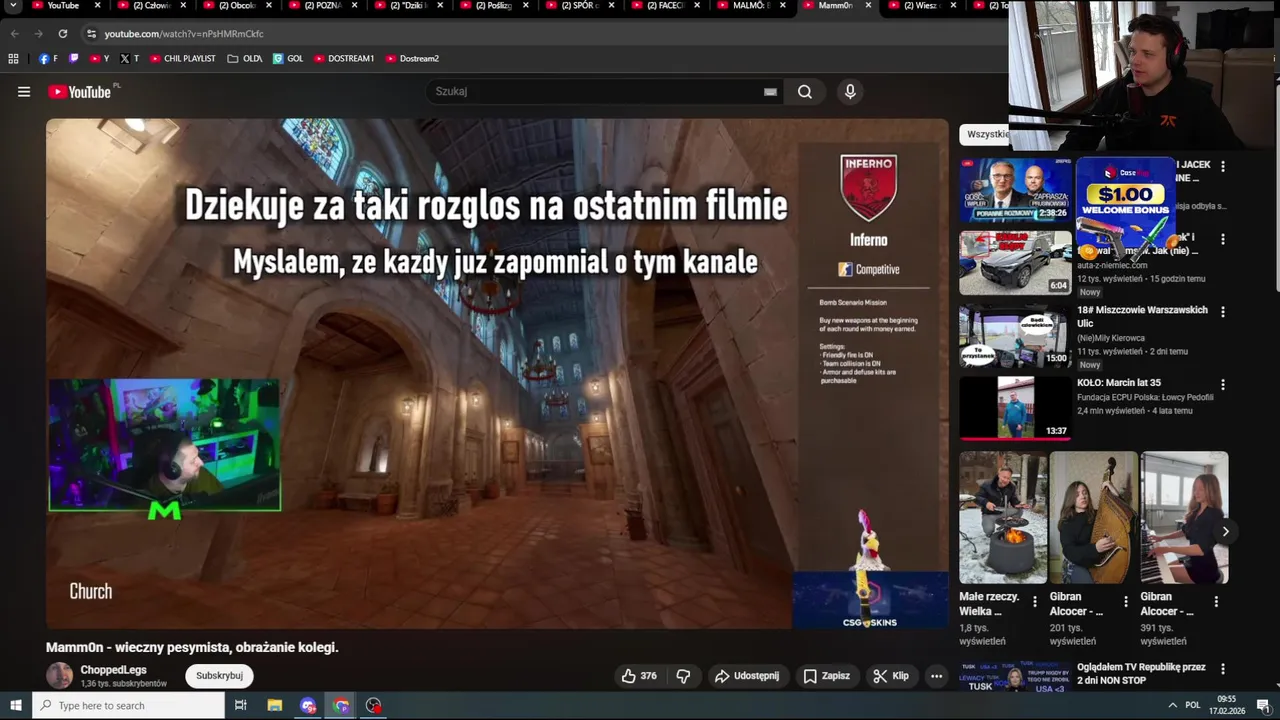The width and height of the screenshot is (1280, 720).
Task: Open the GOL bookmark
Action: coord(288,59)
